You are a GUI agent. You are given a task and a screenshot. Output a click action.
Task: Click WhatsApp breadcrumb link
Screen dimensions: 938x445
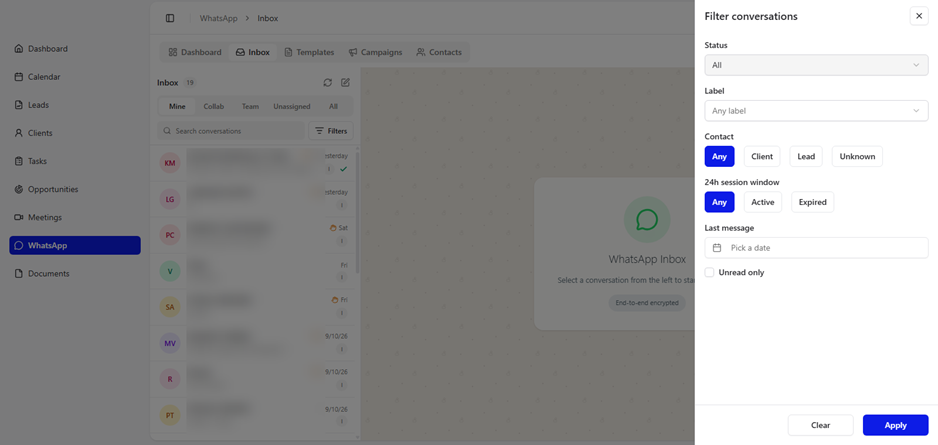[x=218, y=18]
